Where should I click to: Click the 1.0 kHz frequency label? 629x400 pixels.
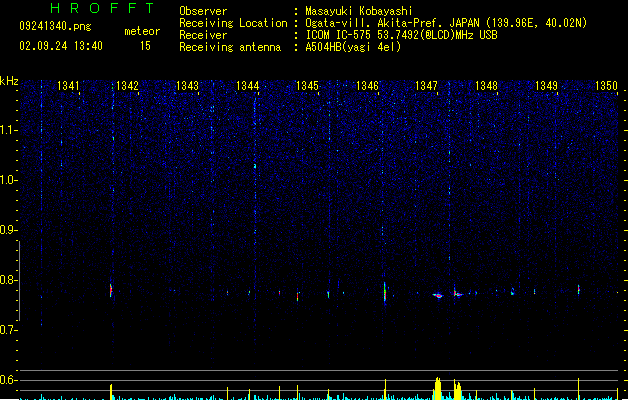pos(8,180)
